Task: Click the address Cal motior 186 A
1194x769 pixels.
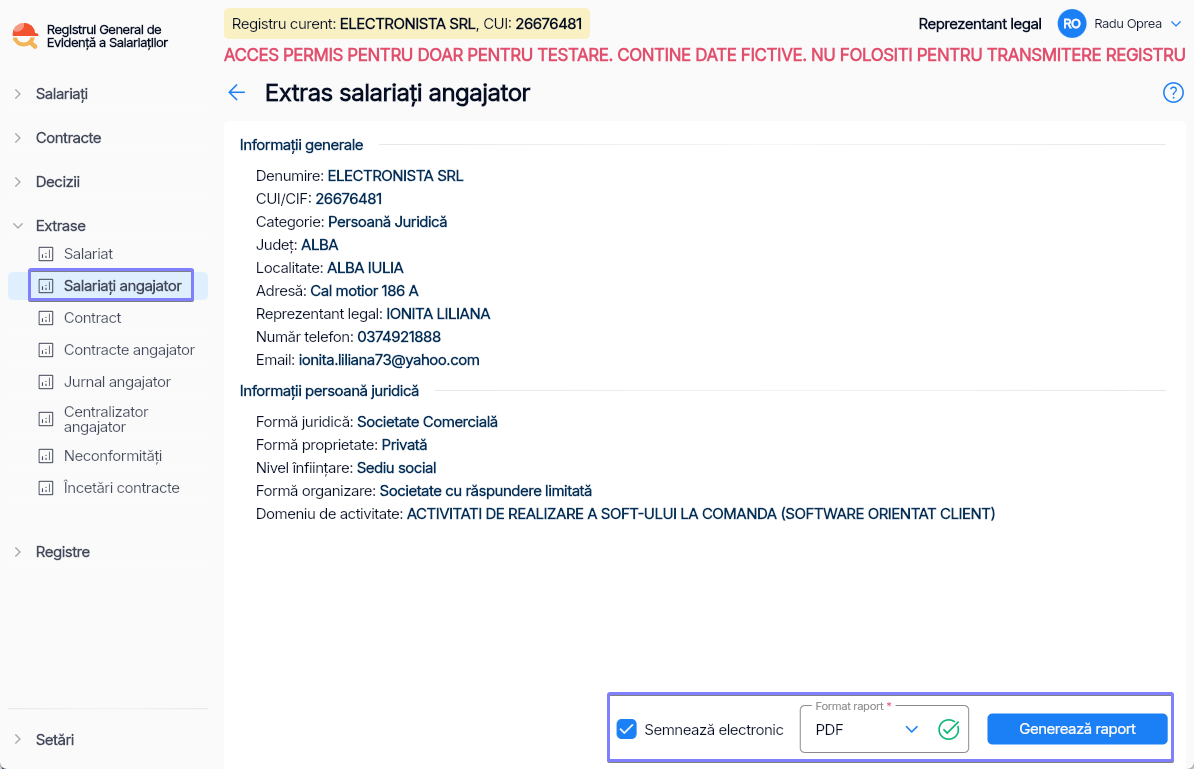Action: click(364, 291)
